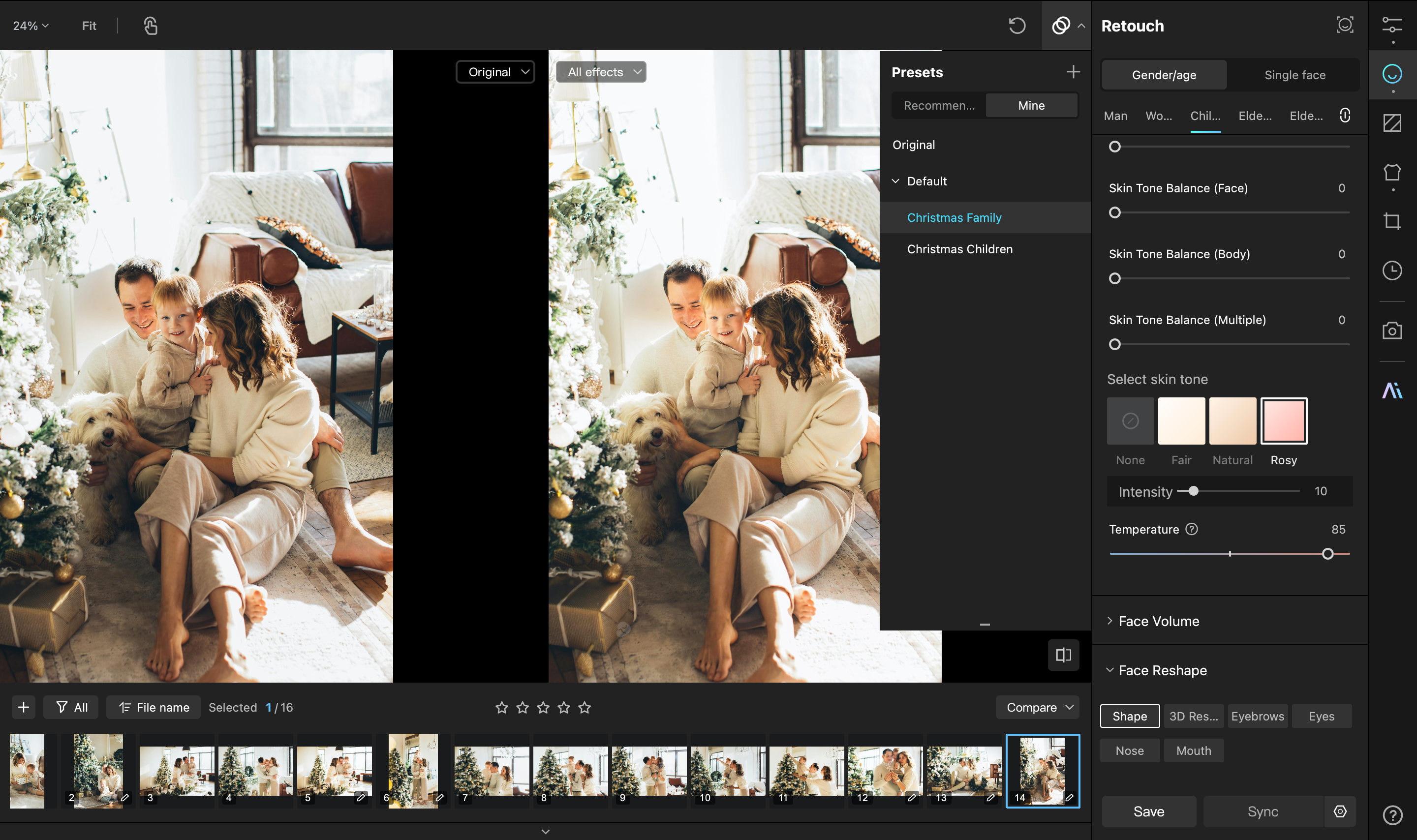Add a new preset with plus icon
Viewport: 1417px width, 840px height.
pyautogui.click(x=1073, y=72)
